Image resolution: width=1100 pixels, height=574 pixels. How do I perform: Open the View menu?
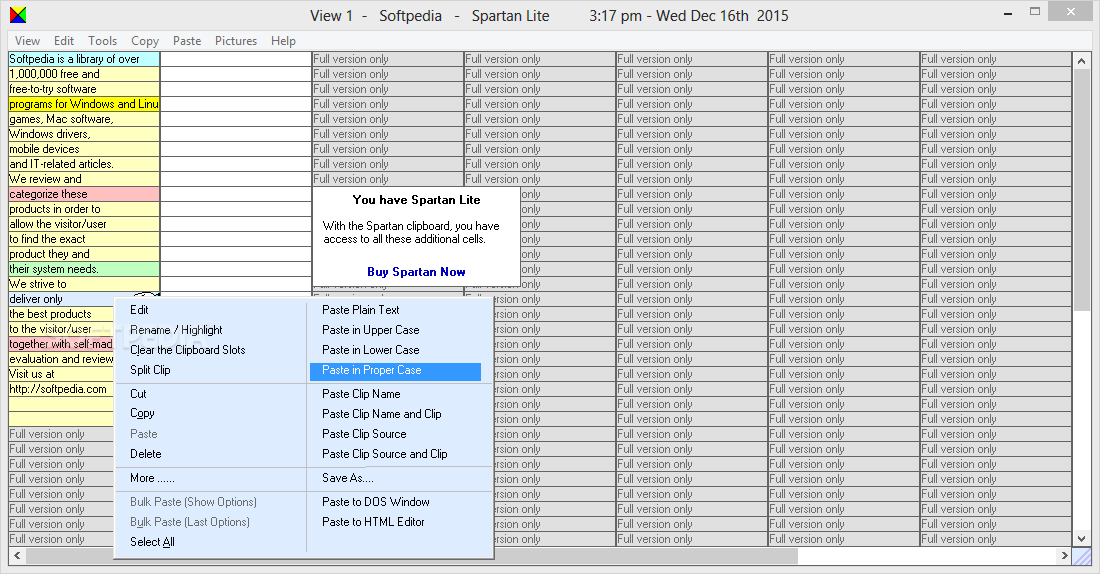(x=27, y=41)
